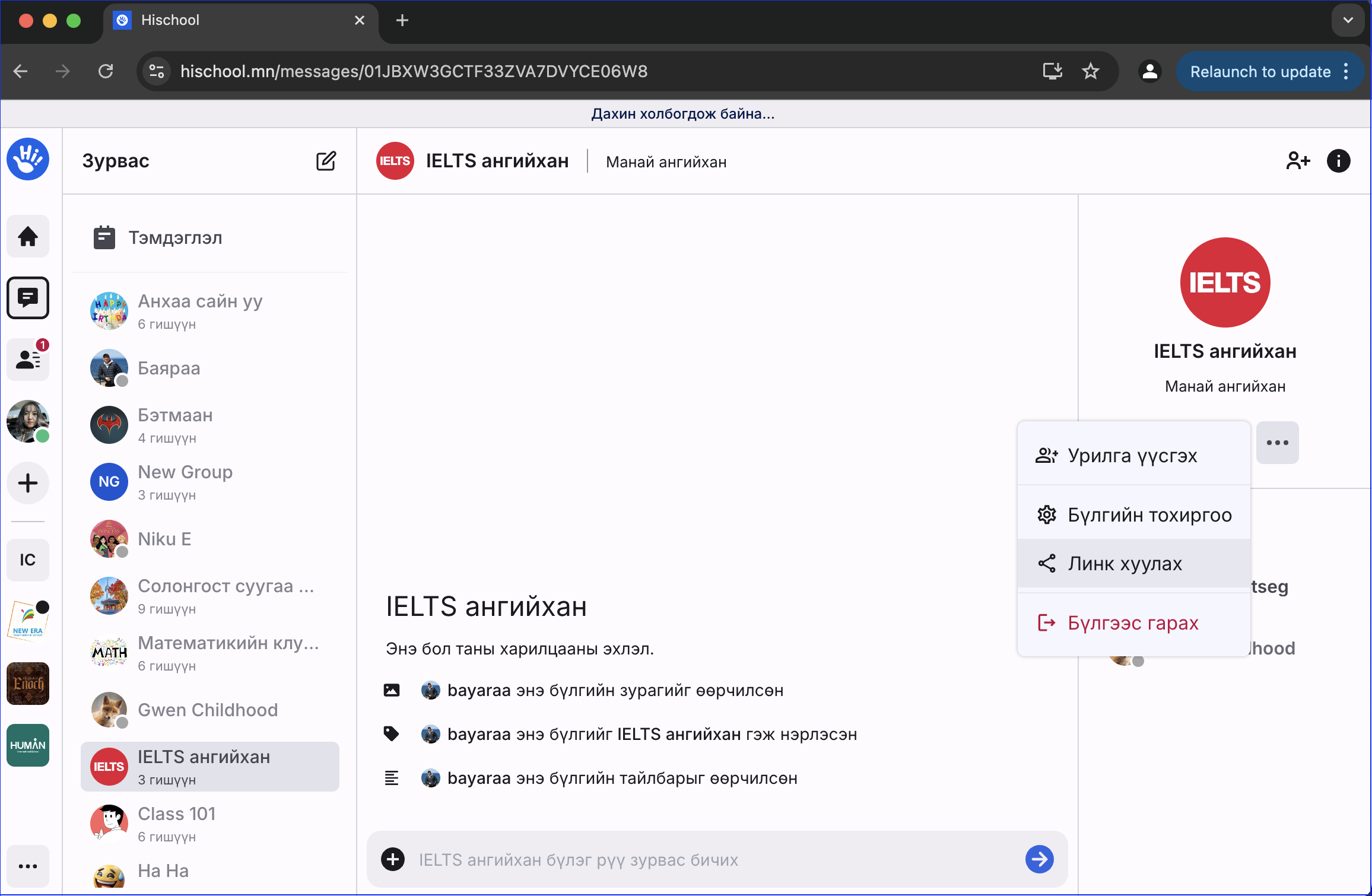Open the Human school workspace icon
Screen dimensions: 1372x896
tap(28, 745)
